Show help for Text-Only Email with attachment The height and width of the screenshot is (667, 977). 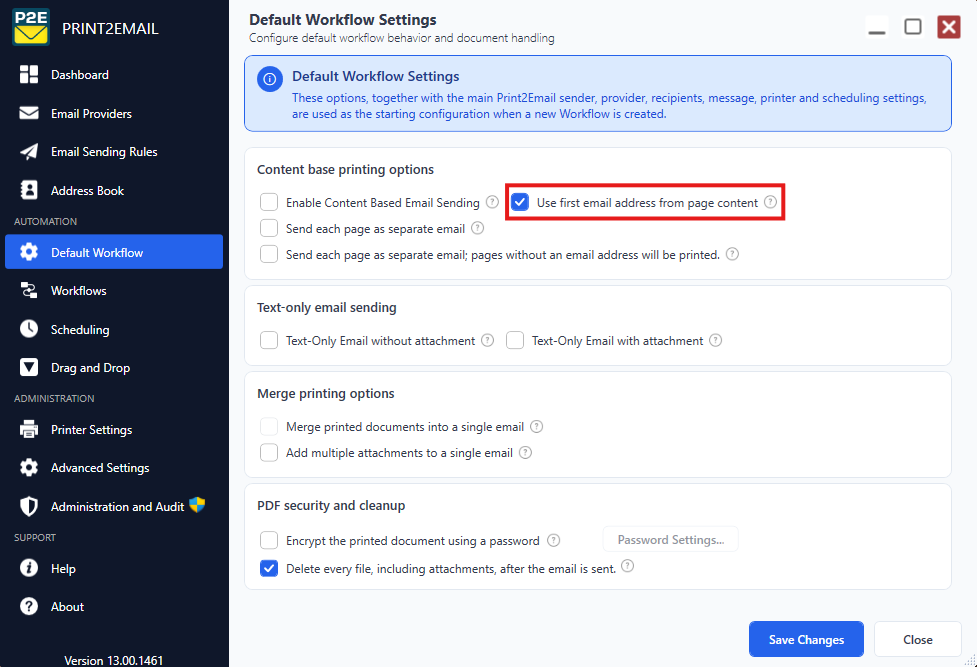coord(716,340)
